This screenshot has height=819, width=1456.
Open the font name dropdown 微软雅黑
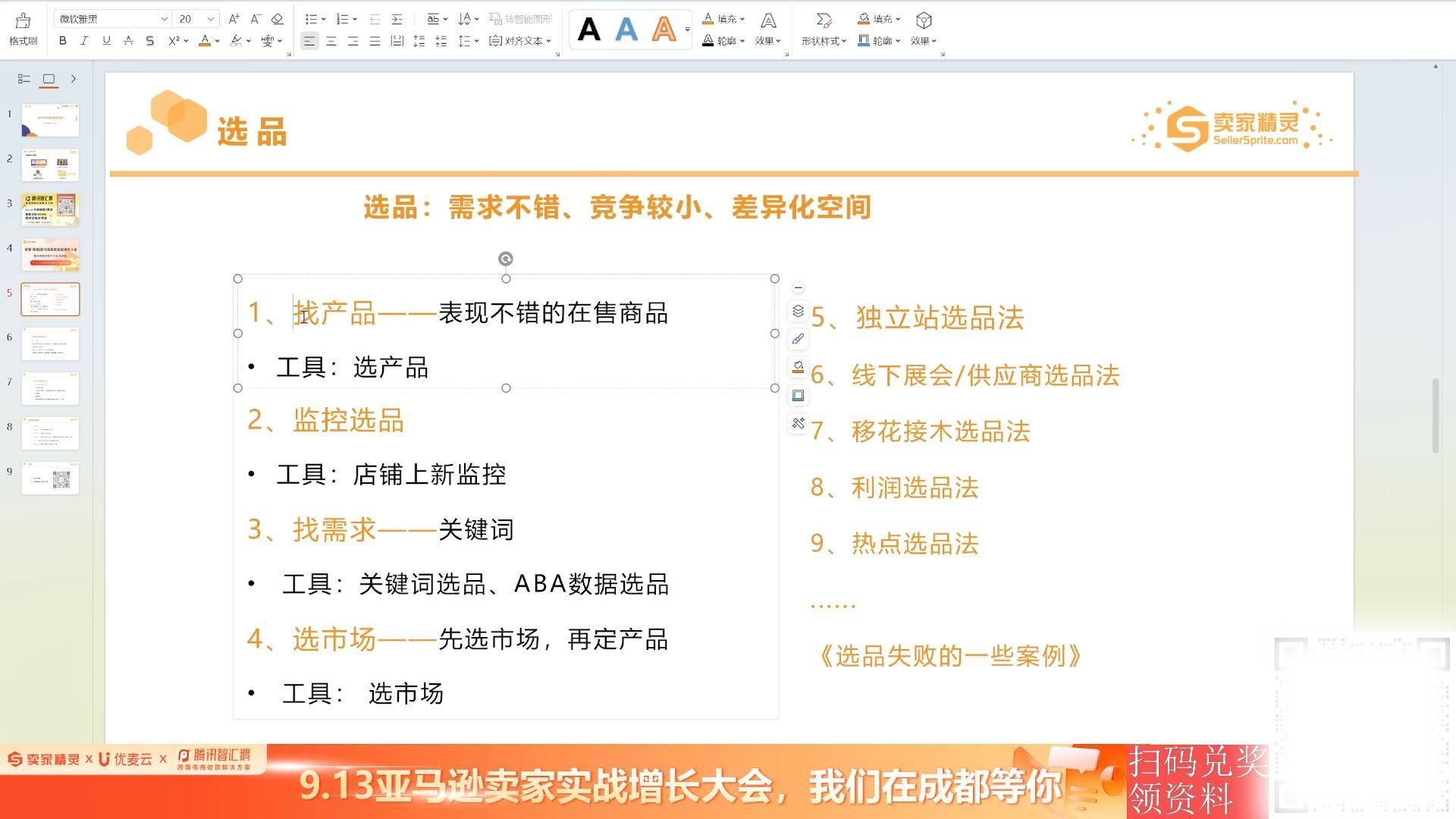point(164,19)
